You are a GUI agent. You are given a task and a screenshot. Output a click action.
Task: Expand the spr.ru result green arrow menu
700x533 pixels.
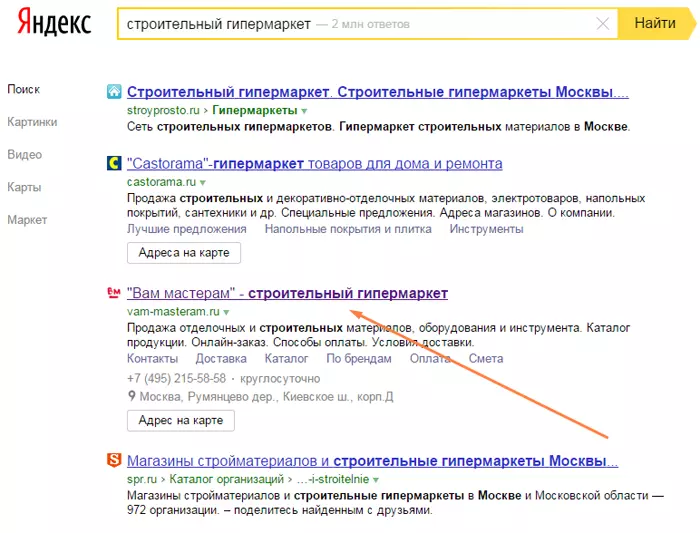click(x=376, y=480)
